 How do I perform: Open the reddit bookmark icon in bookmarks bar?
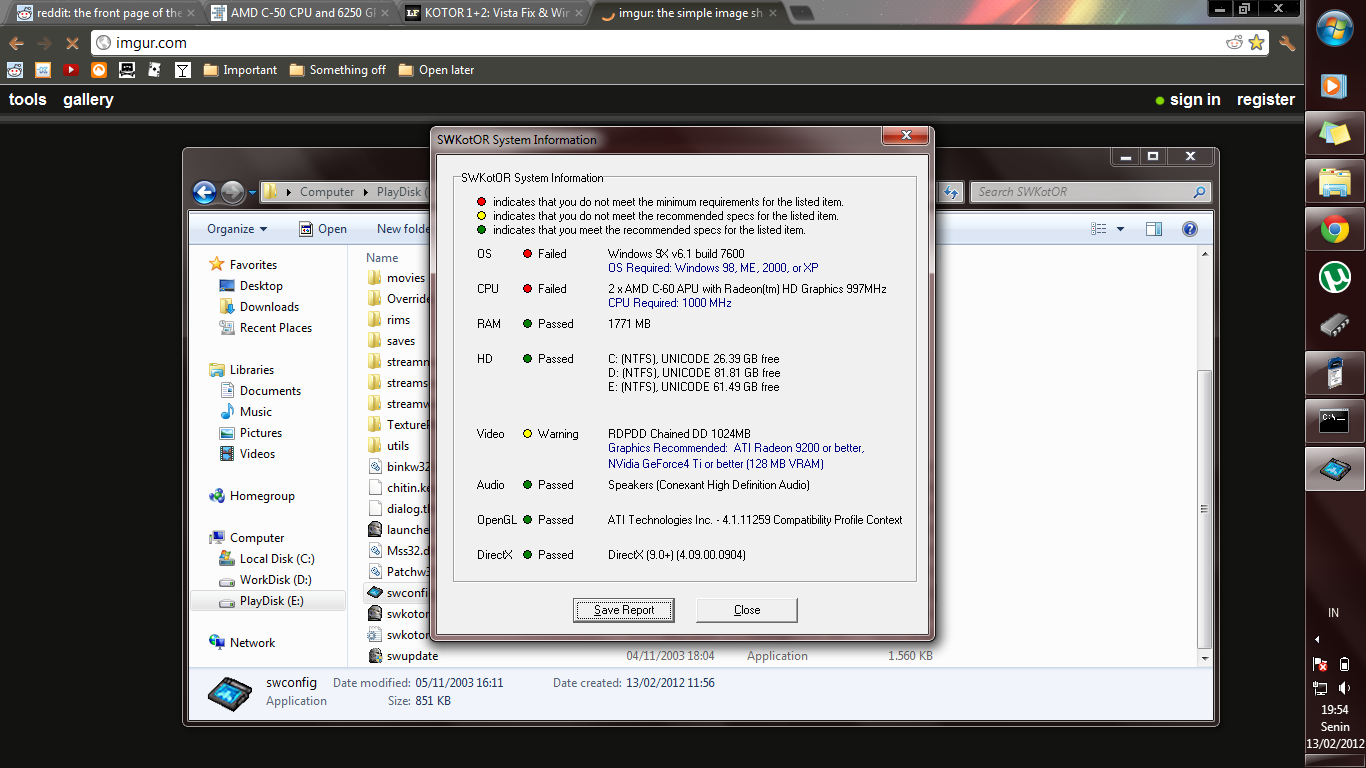[x=15, y=70]
